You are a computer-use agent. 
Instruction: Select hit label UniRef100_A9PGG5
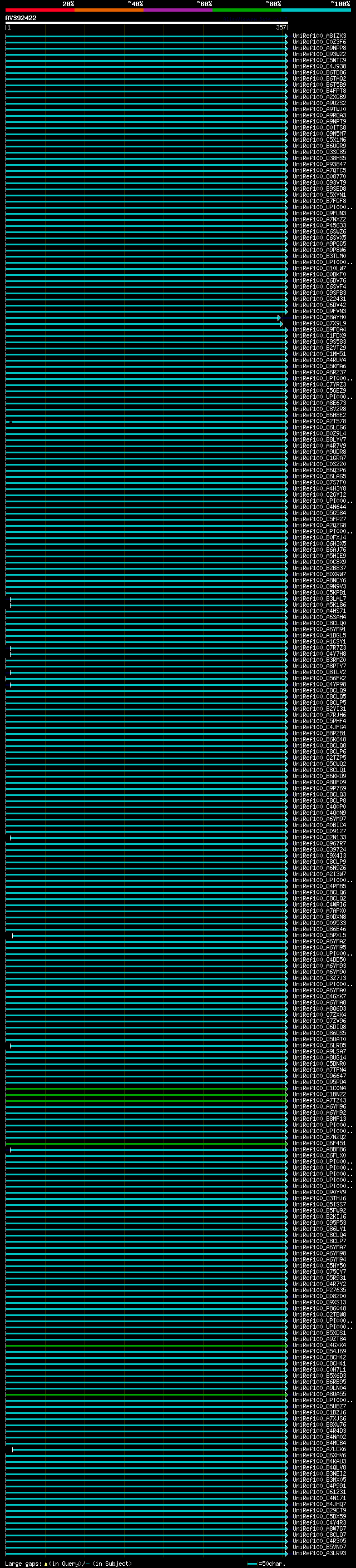319,244
